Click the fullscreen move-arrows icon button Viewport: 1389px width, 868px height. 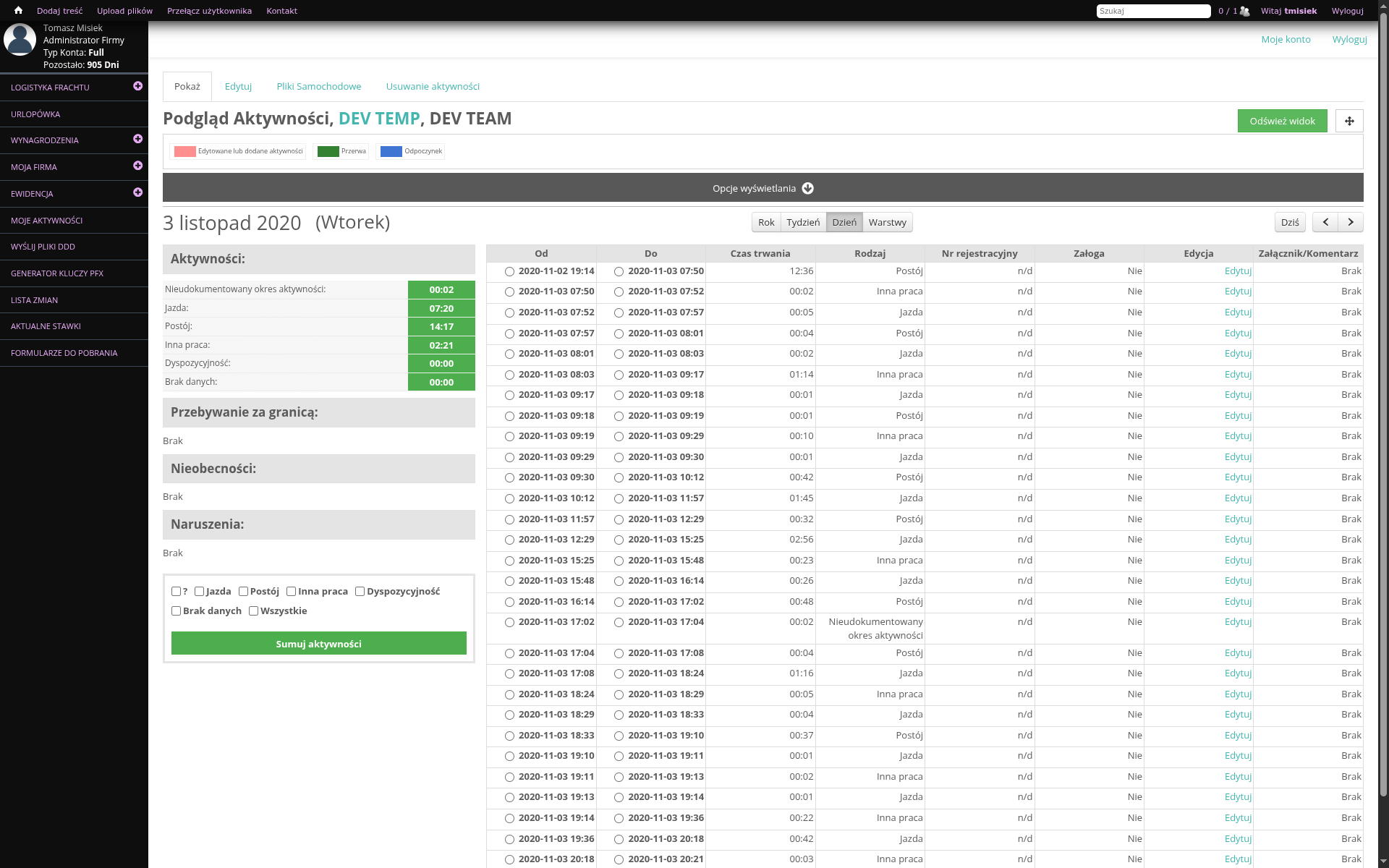pos(1348,121)
